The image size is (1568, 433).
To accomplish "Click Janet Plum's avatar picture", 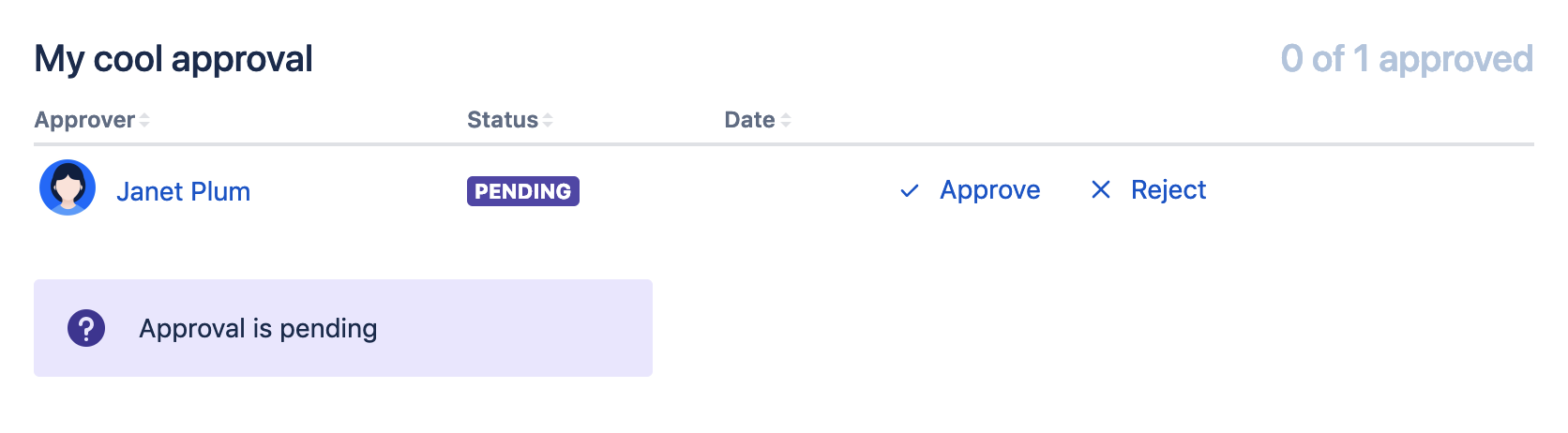I will point(68,187).
